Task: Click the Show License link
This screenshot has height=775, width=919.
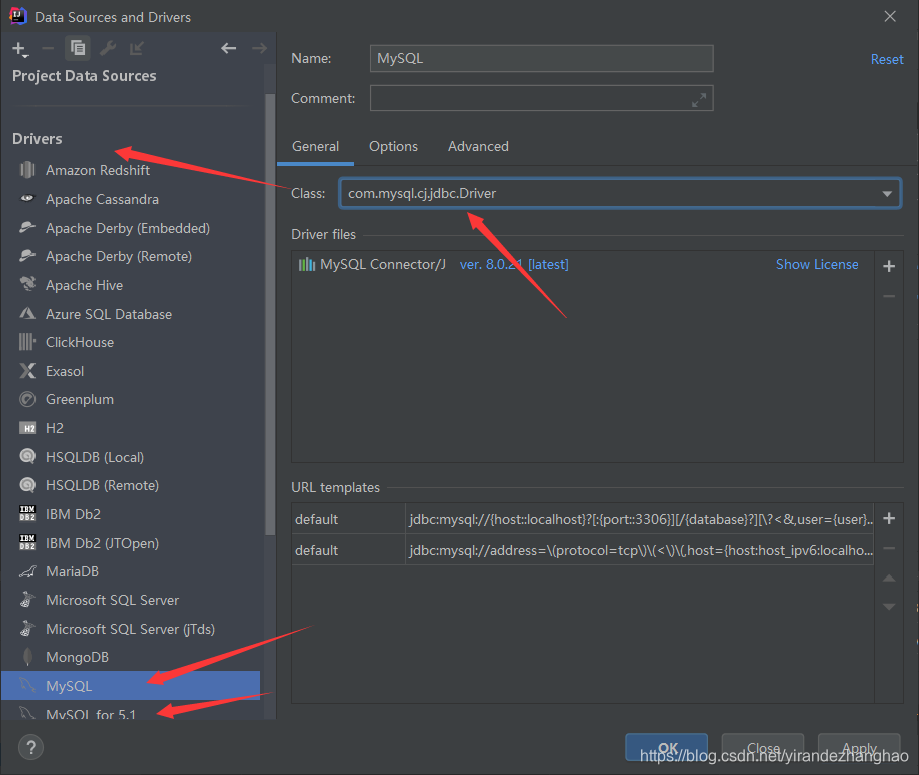Action: [817, 264]
